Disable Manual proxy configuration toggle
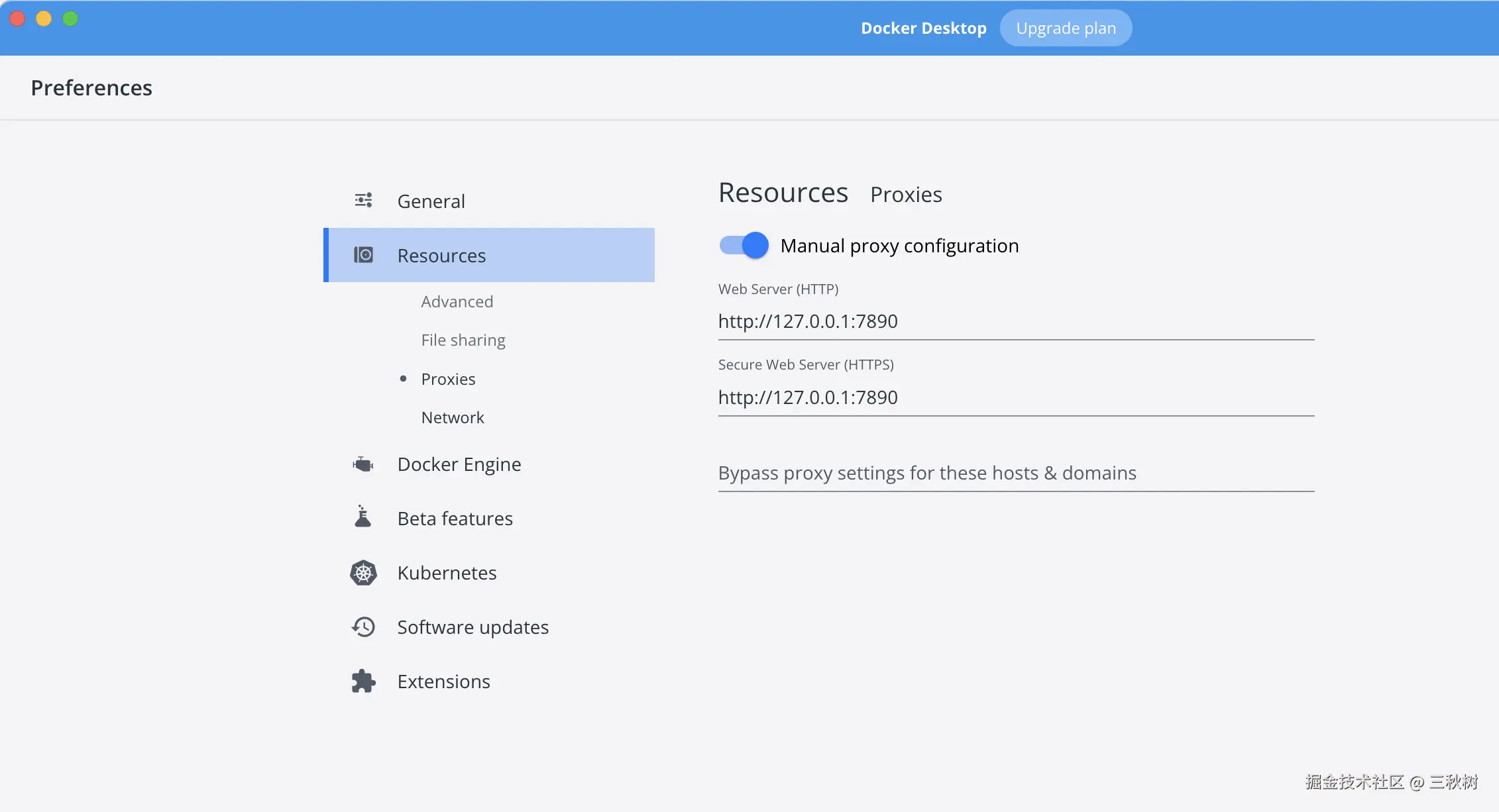The image size is (1499, 812). (744, 246)
